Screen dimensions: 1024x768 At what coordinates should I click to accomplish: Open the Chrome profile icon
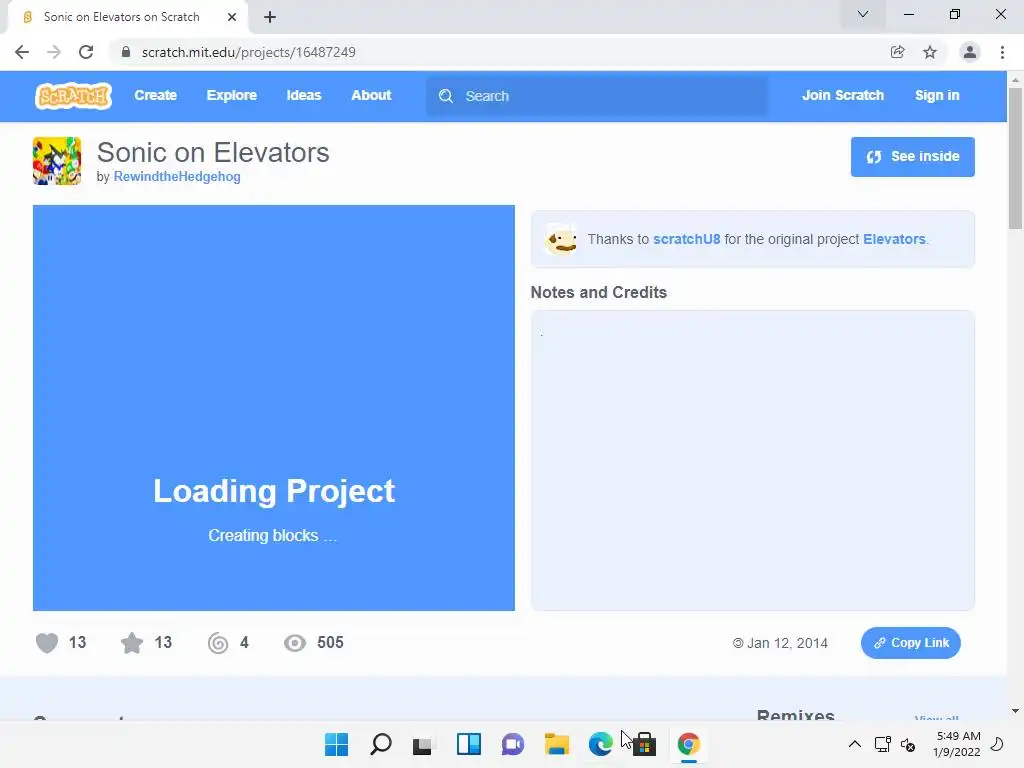coord(970,52)
